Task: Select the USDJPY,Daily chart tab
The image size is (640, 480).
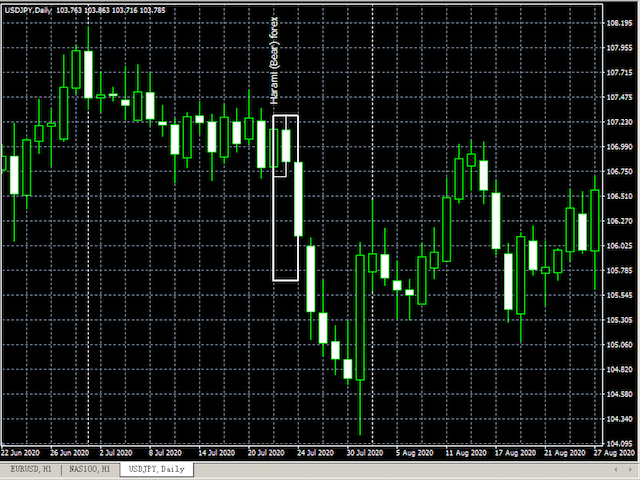Action: pyautogui.click(x=157, y=469)
